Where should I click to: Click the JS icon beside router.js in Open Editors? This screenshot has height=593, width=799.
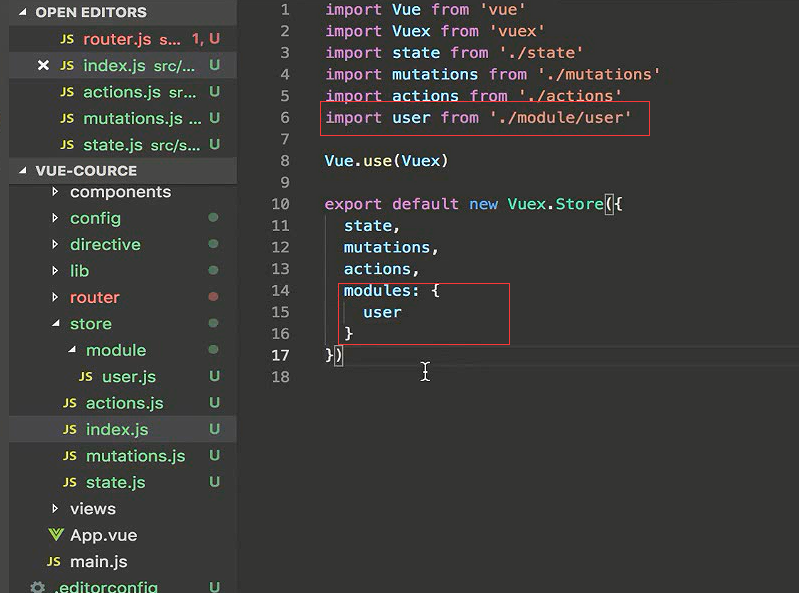point(67,40)
